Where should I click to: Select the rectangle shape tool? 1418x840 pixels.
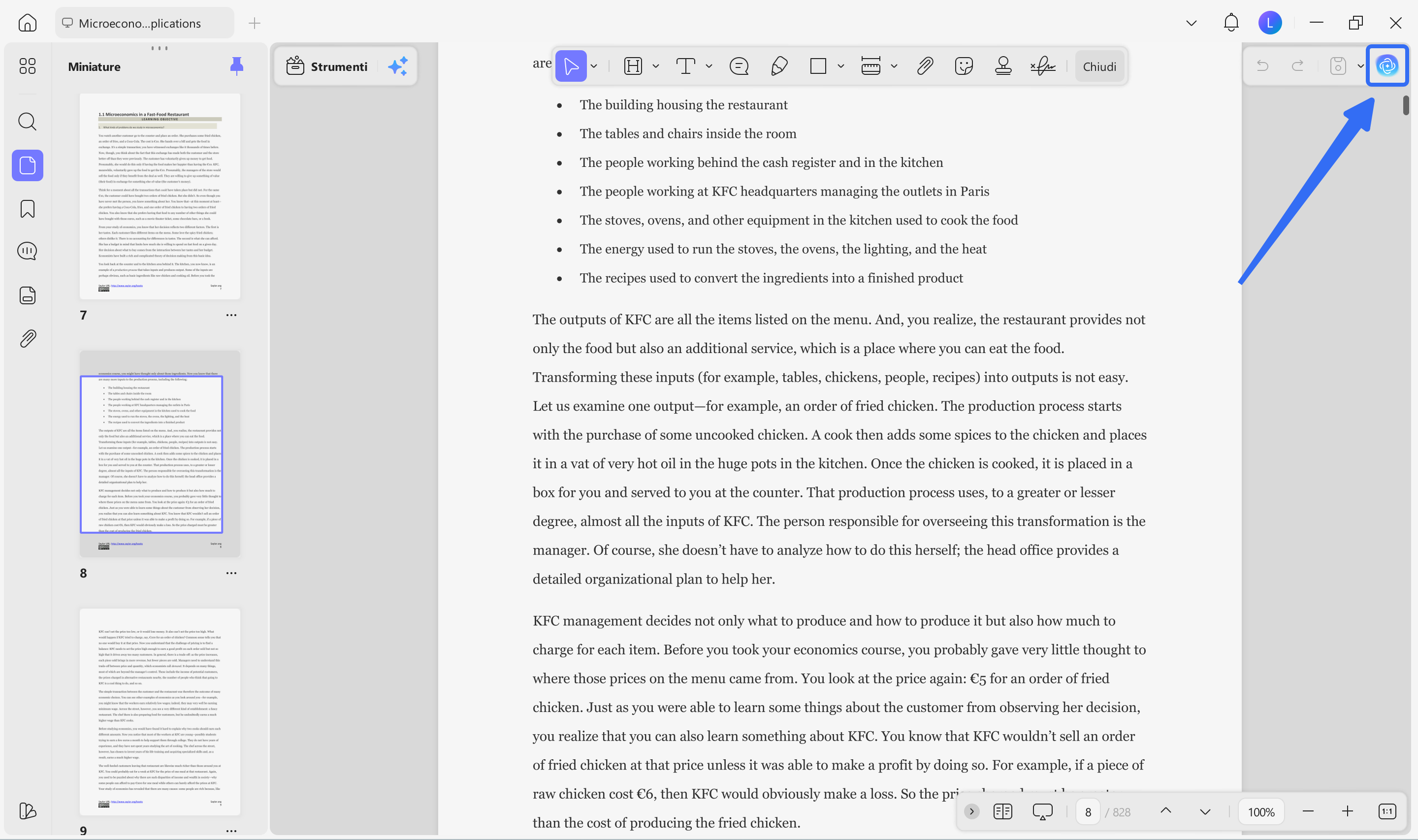[818, 66]
